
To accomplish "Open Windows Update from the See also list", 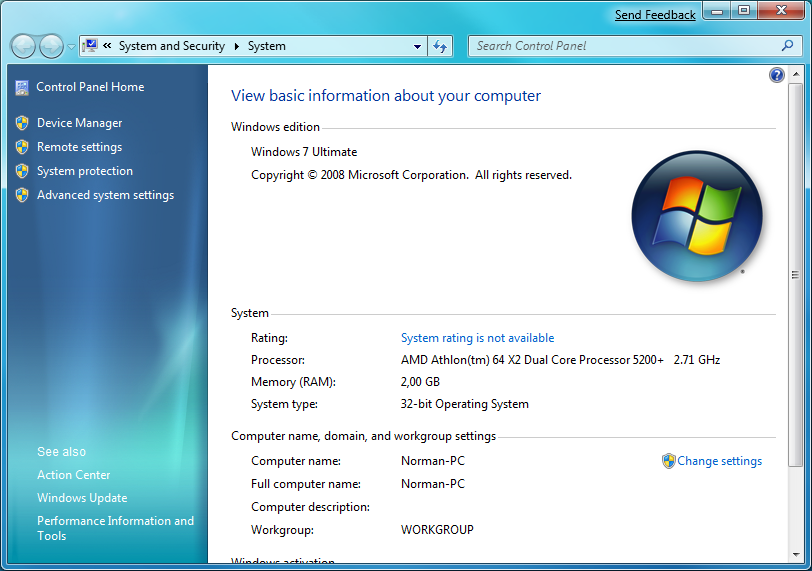I will pyautogui.click(x=82, y=498).
